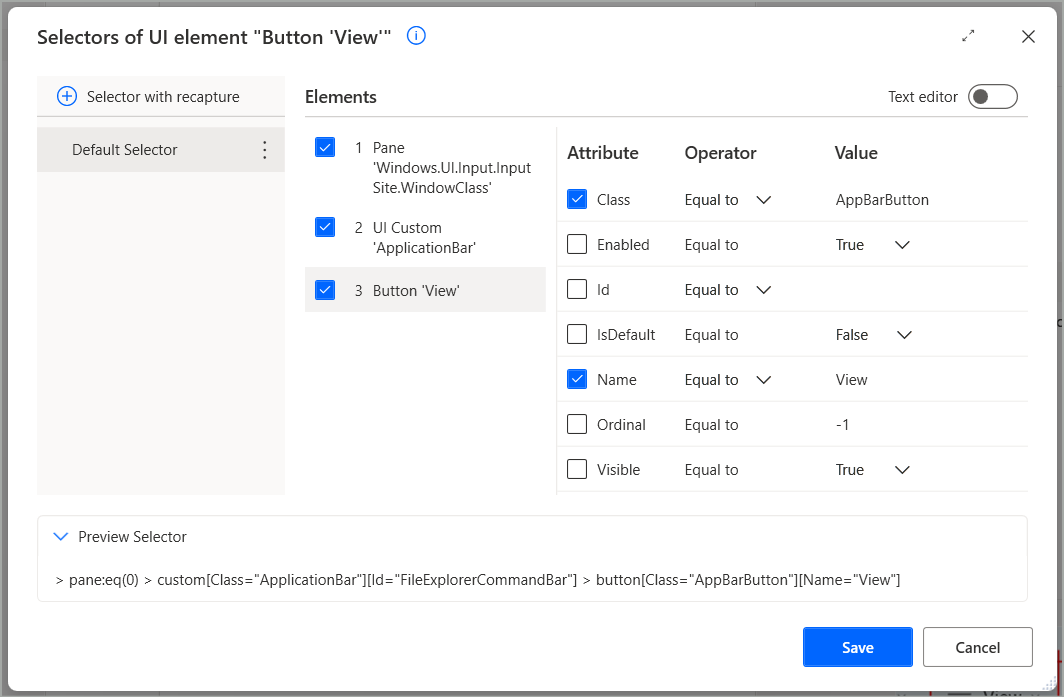Close the selectors dialog with X
The width and height of the screenshot is (1064, 697).
tap(1028, 37)
